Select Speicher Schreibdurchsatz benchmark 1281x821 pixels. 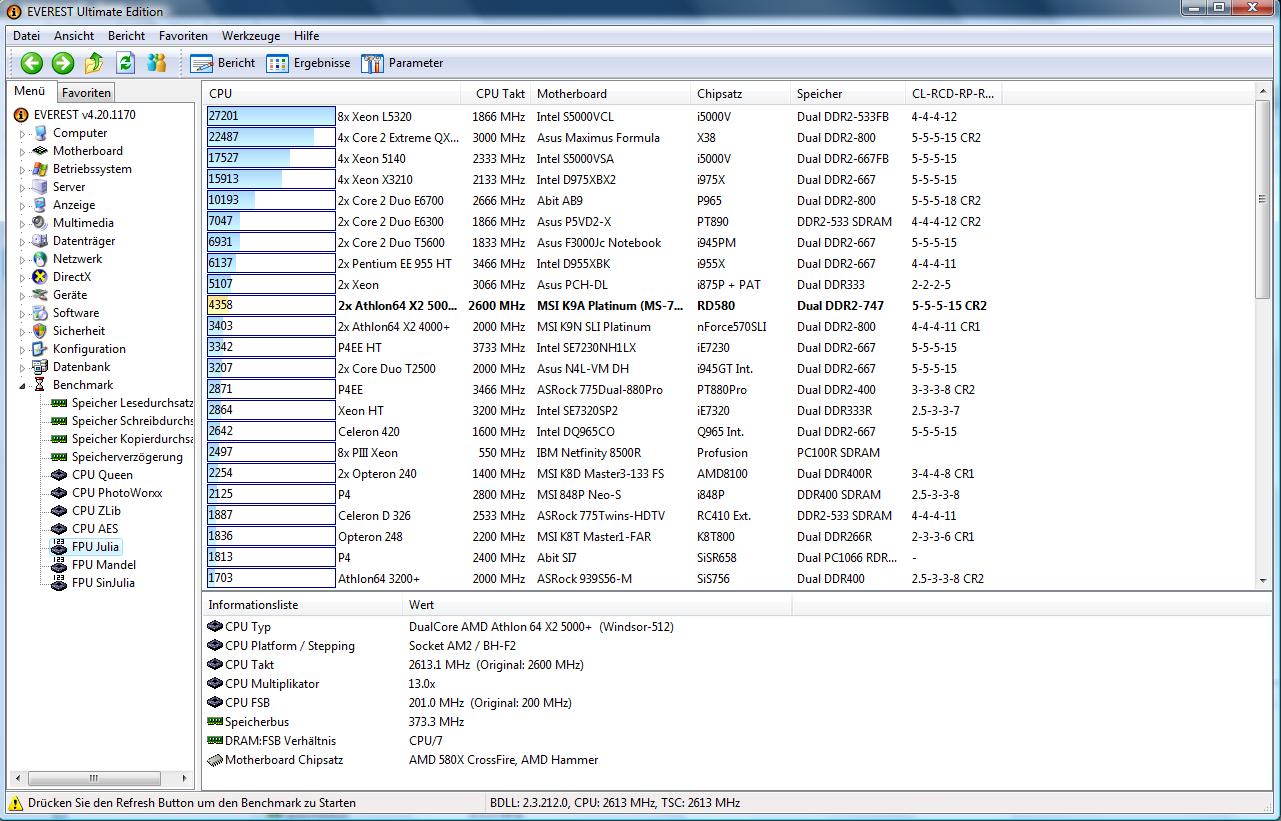[122, 421]
